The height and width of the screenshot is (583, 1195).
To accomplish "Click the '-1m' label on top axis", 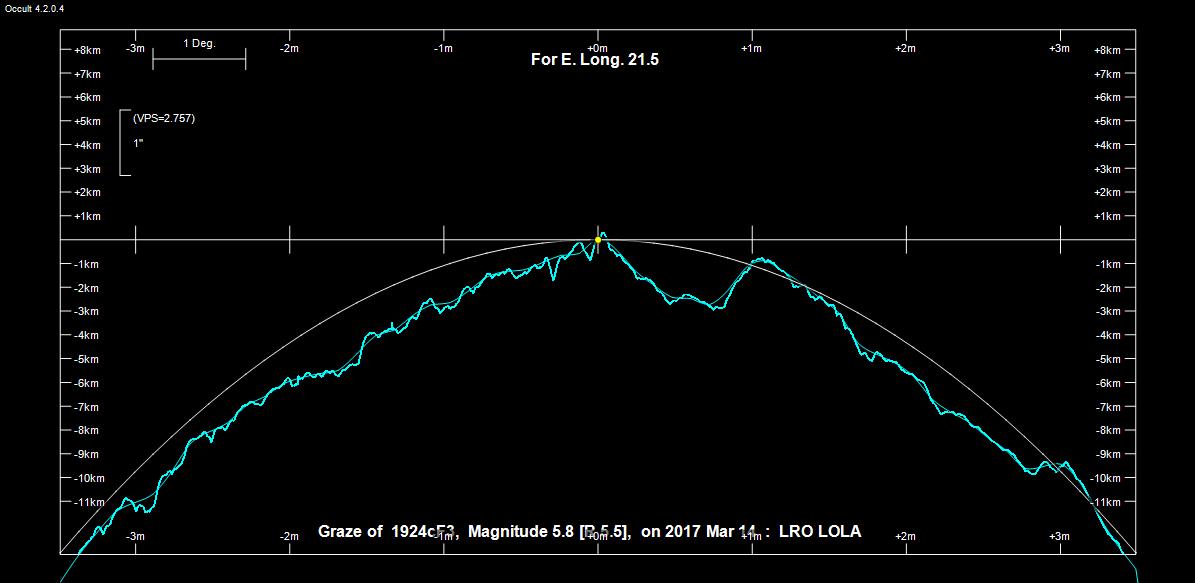I will point(443,48).
